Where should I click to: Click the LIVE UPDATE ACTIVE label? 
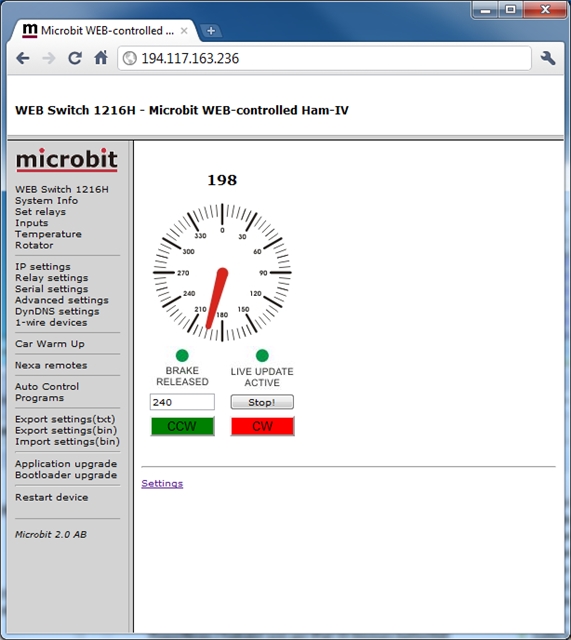[x=262, y=377]
